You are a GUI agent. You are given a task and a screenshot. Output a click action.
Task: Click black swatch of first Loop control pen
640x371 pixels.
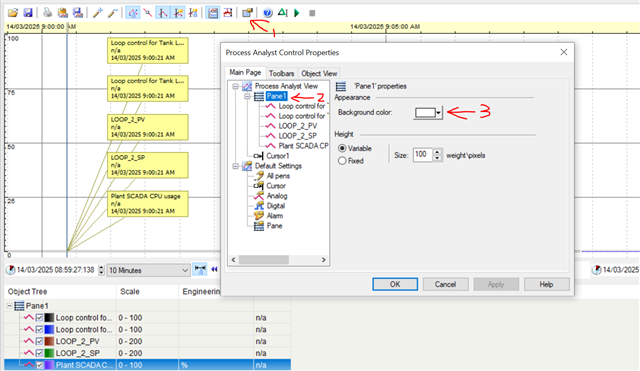49,318
